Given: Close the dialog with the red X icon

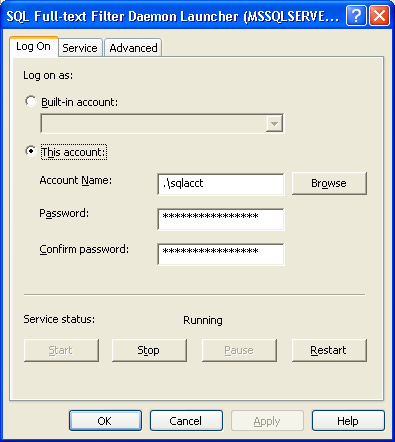Looking at the screenshot, I should click(380, 16).
